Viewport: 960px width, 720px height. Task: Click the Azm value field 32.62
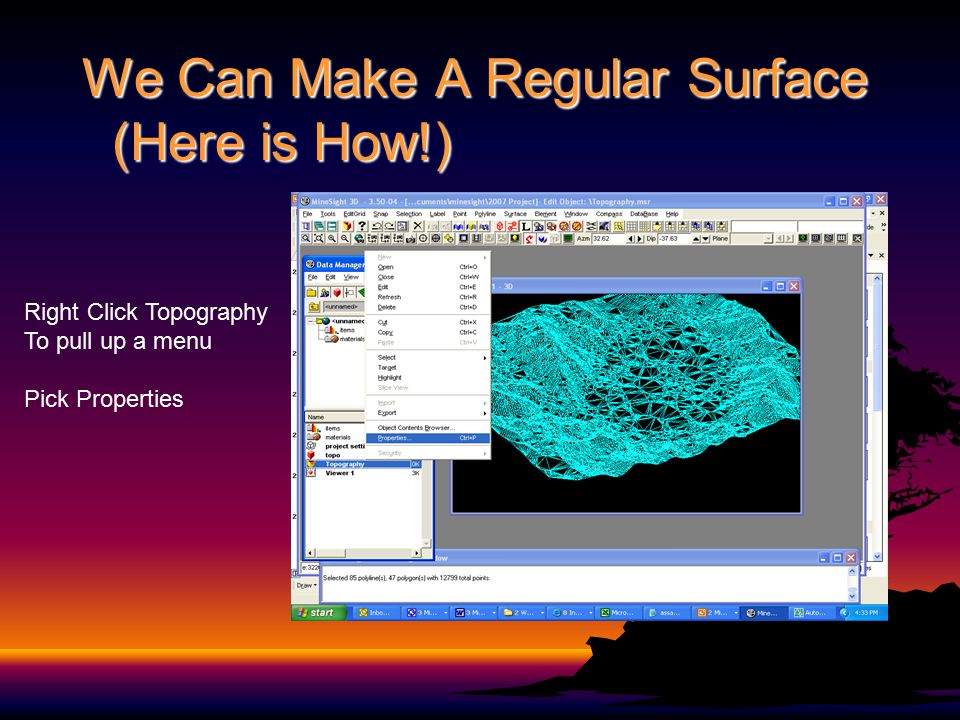pos(609,238)
